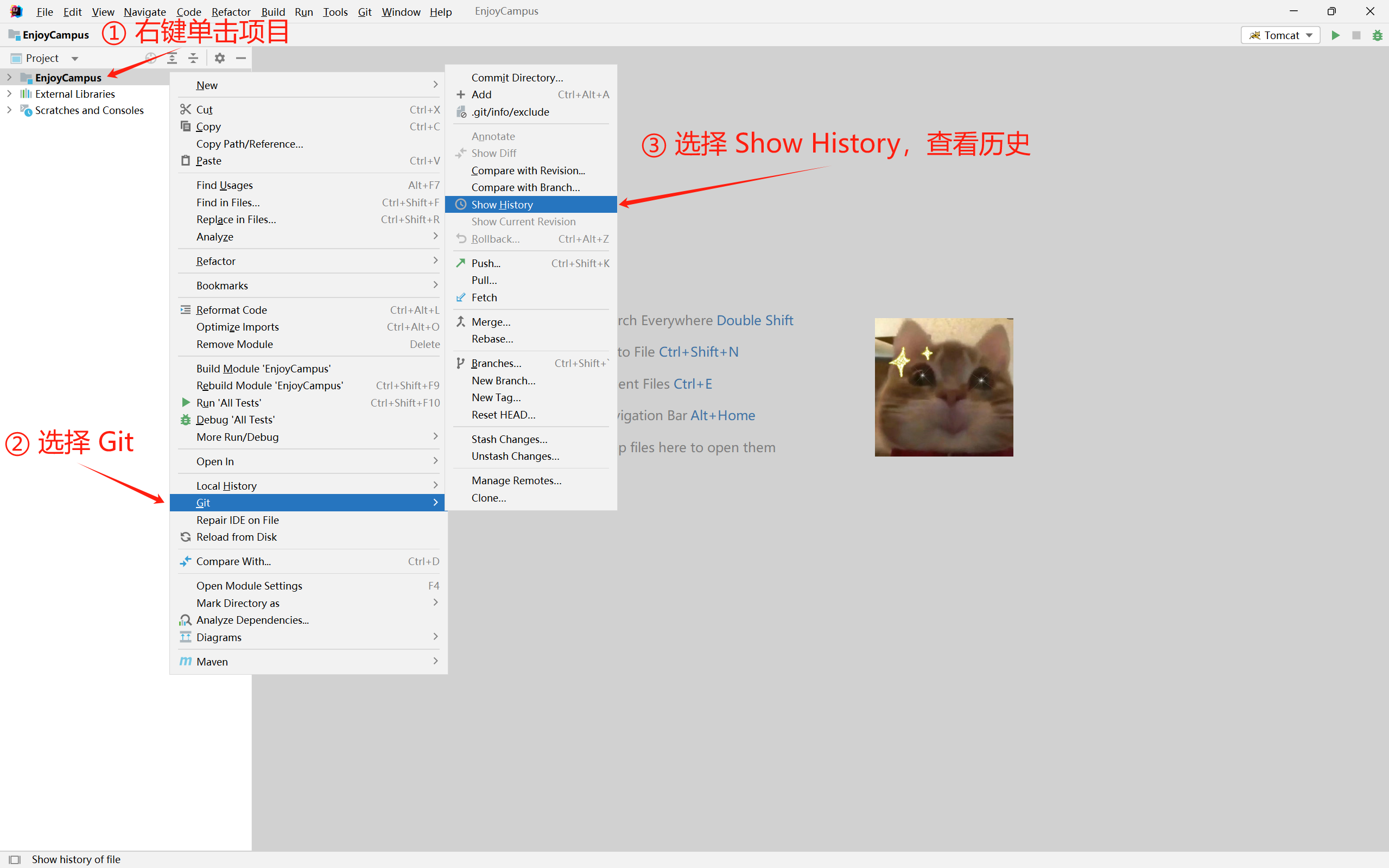
Task: Expand the External Libraries node
Action: tap(9, 93)
